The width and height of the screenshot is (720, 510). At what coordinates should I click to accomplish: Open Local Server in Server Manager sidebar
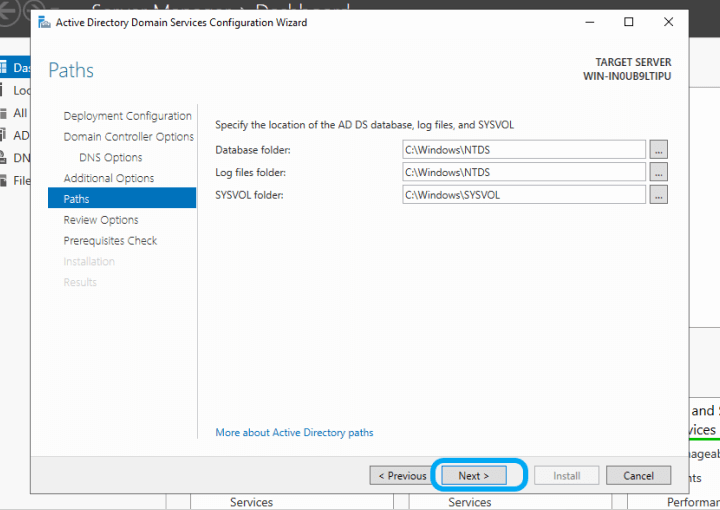15,90
